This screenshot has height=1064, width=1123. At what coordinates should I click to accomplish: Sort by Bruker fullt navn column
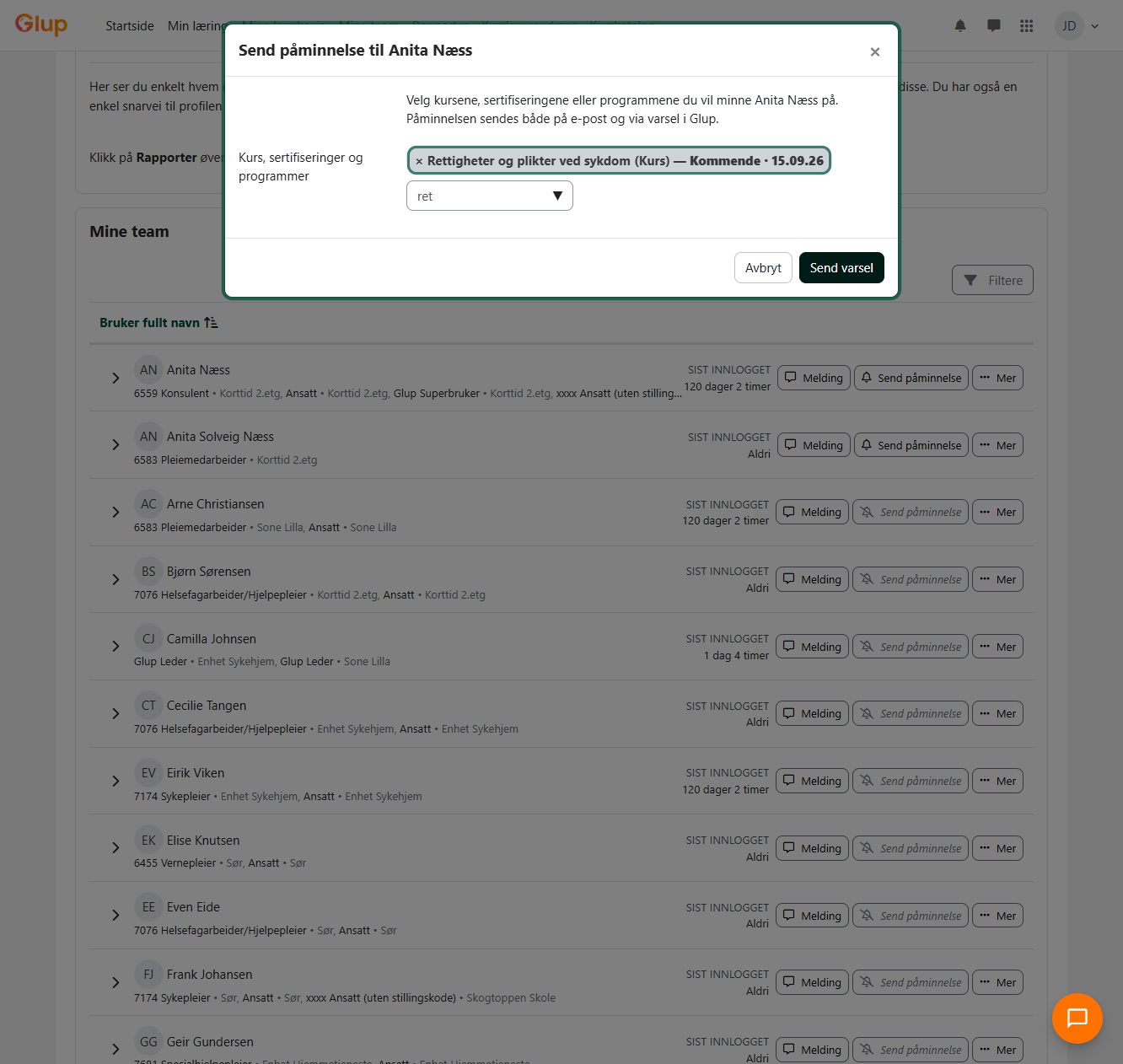pos(159,323)
